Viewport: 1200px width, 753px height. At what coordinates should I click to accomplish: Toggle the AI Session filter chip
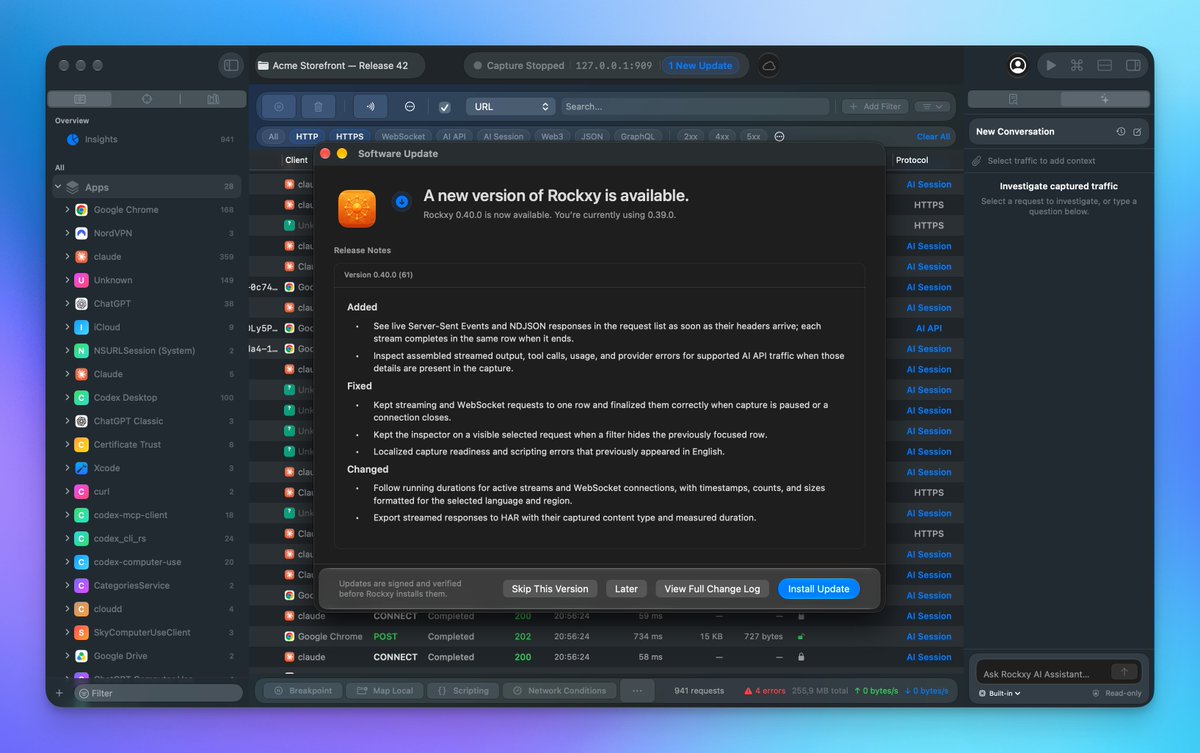pyautogui.click(x=503, y=136)
